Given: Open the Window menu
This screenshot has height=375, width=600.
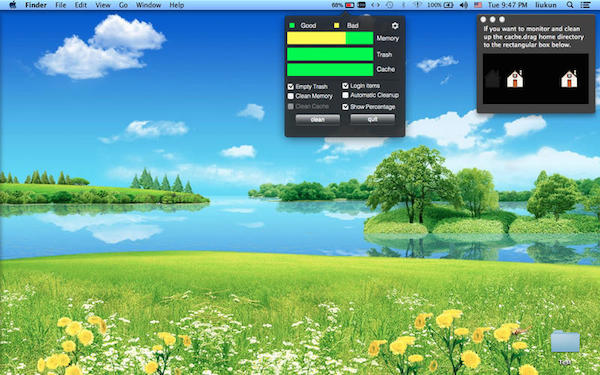Looking at the screenshot, I should [x=148, y=5].
